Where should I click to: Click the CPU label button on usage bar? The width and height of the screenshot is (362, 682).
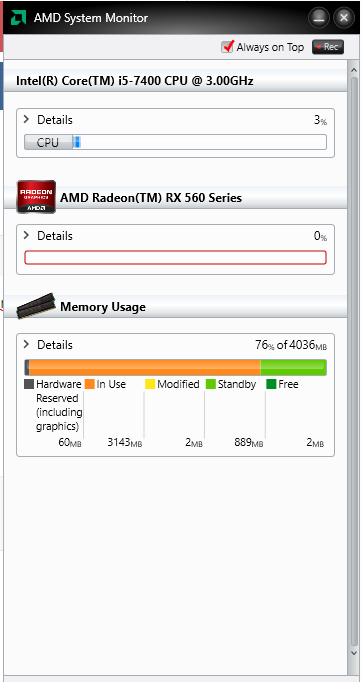tap(48, 142)
